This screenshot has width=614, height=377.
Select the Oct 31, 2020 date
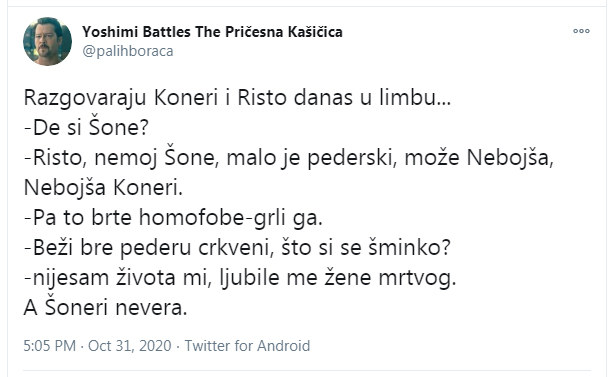click(x=130, y=346)
